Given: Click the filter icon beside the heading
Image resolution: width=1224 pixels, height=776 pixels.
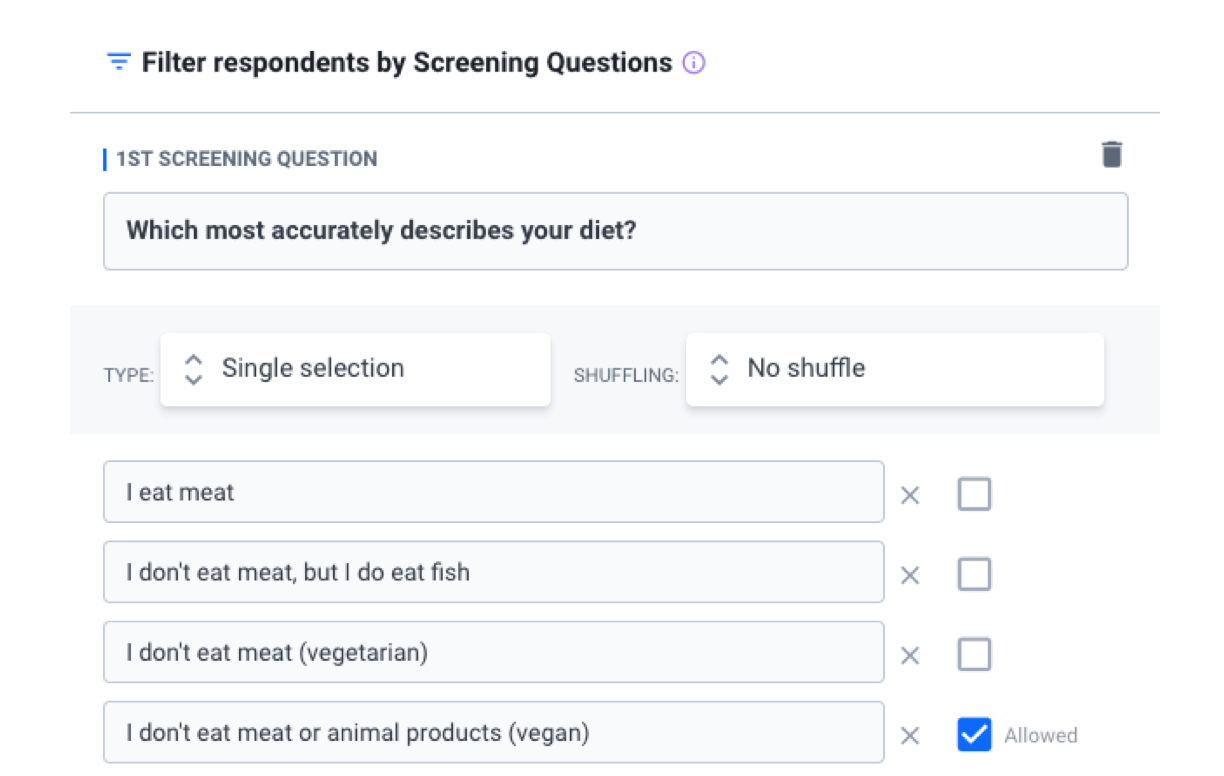Looking at the screenshot, I should 119,63.
